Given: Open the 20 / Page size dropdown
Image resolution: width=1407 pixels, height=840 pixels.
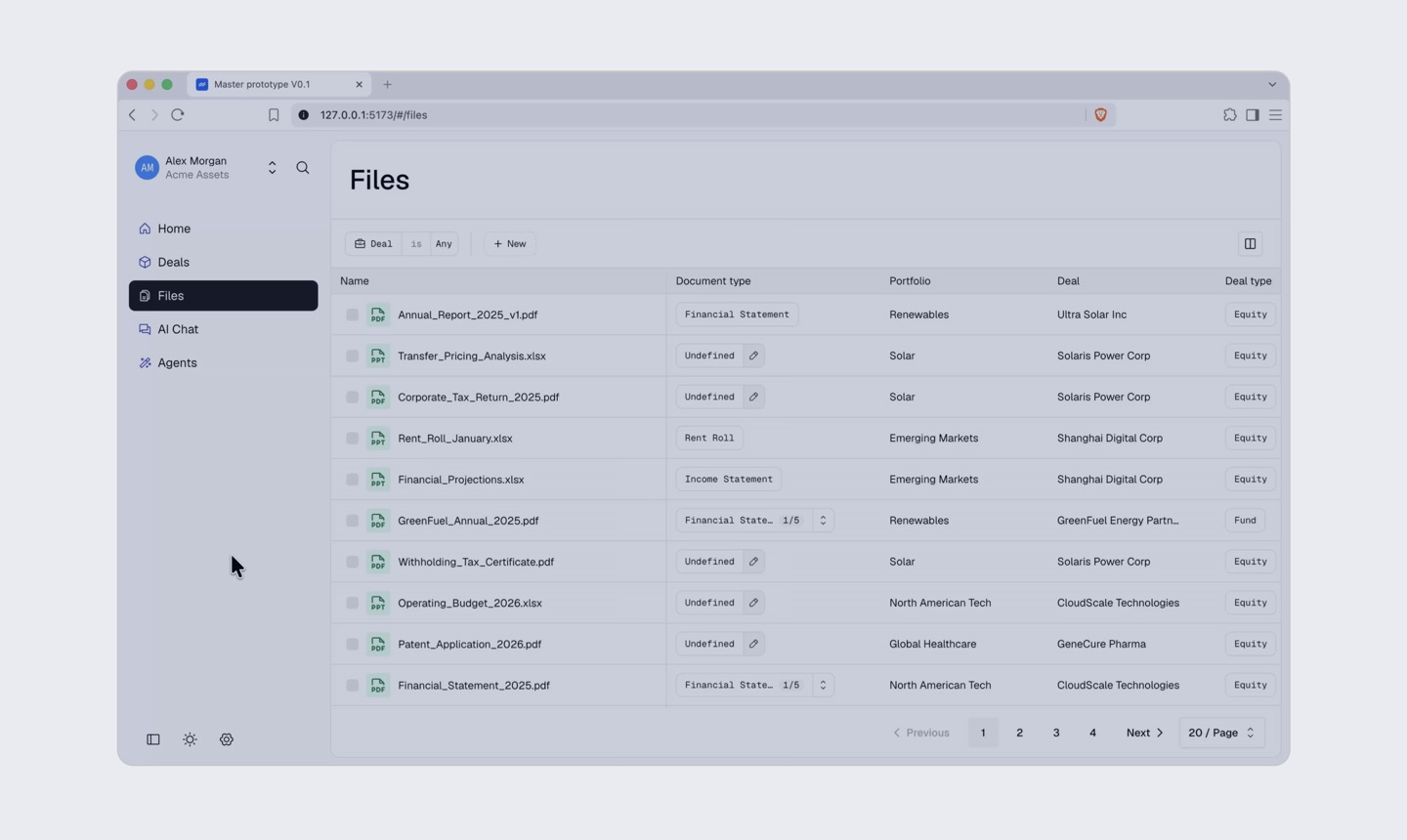Looking at the screenshot, I should 1221,733.
